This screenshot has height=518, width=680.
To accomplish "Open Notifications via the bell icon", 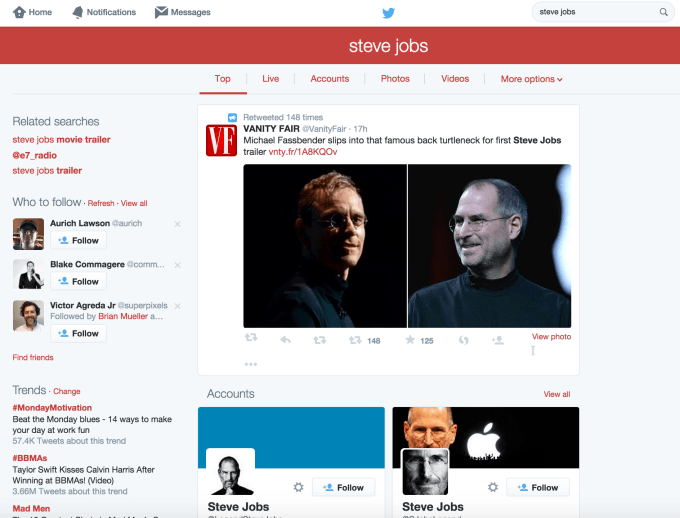I will (x=78, y=13).
